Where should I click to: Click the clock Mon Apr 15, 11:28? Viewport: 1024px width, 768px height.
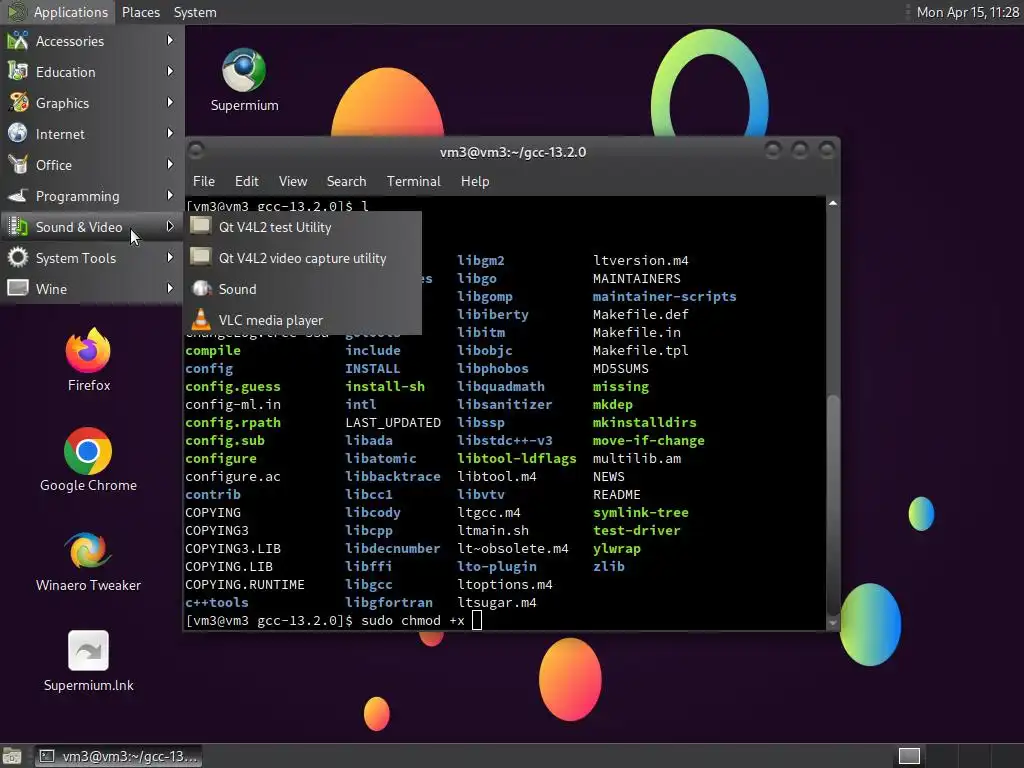tap(967, 12)
